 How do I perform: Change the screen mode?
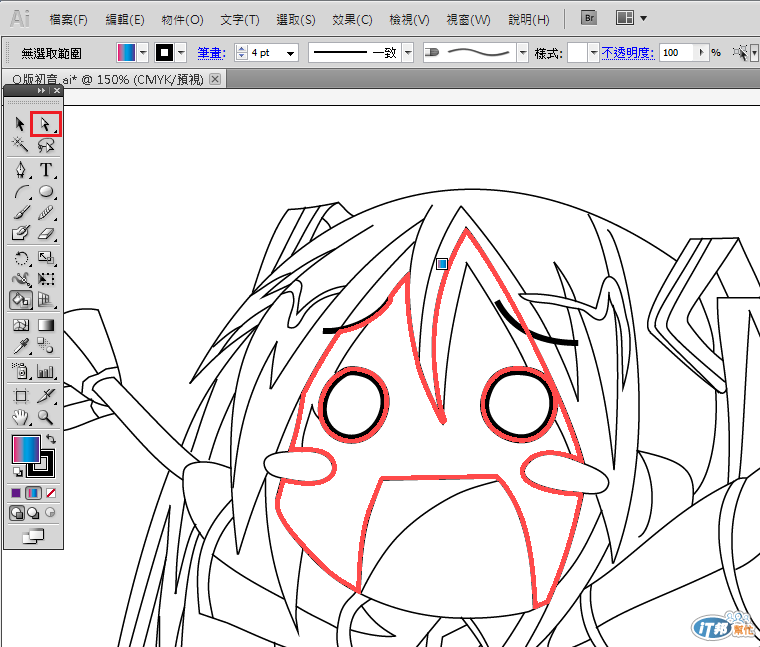pyautogui.click(x=33, y=537)
